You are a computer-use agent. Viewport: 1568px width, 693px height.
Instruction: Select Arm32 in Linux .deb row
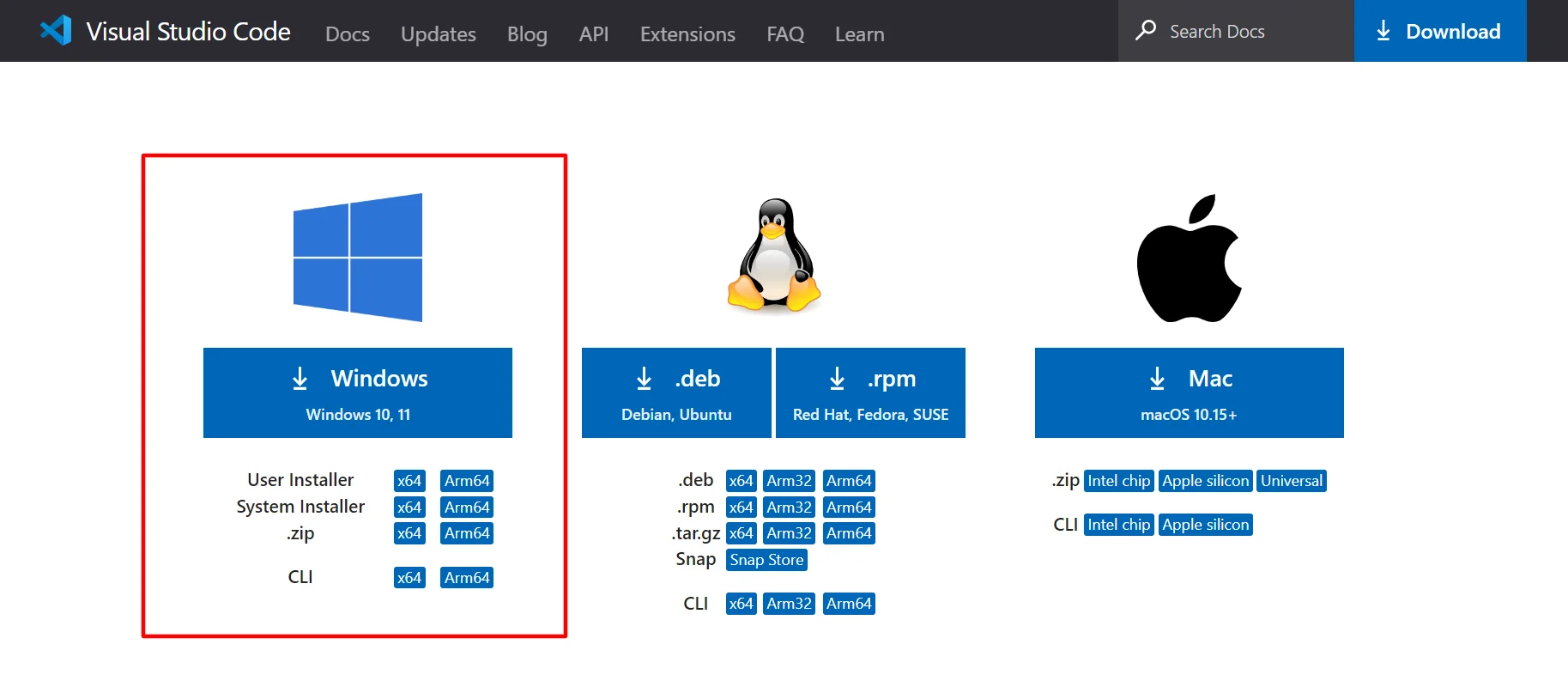click(x=790, y=481)
